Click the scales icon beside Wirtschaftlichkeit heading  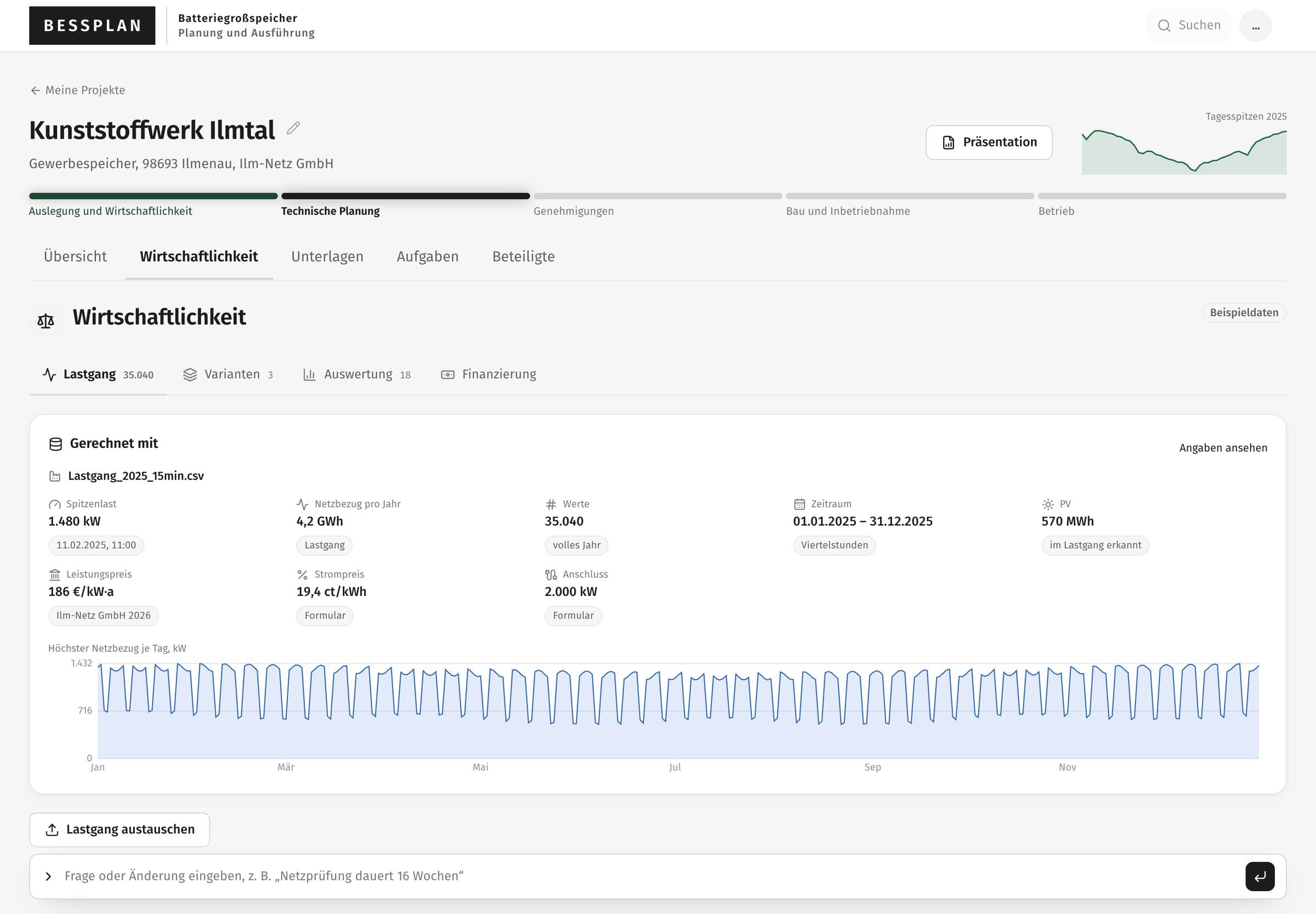[x=46, y=321]
